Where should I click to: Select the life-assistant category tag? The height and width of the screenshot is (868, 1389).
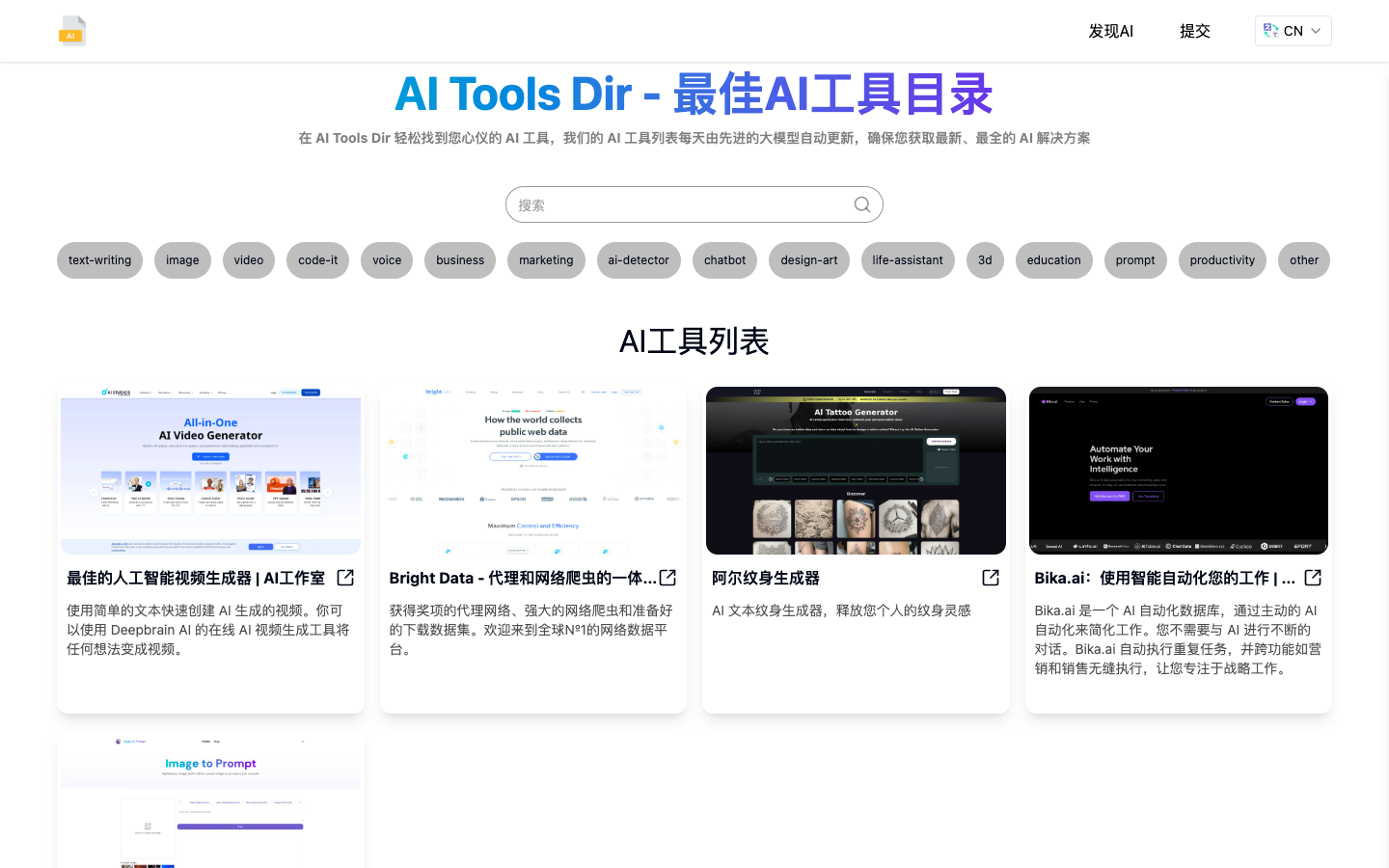tap(908, 260)
